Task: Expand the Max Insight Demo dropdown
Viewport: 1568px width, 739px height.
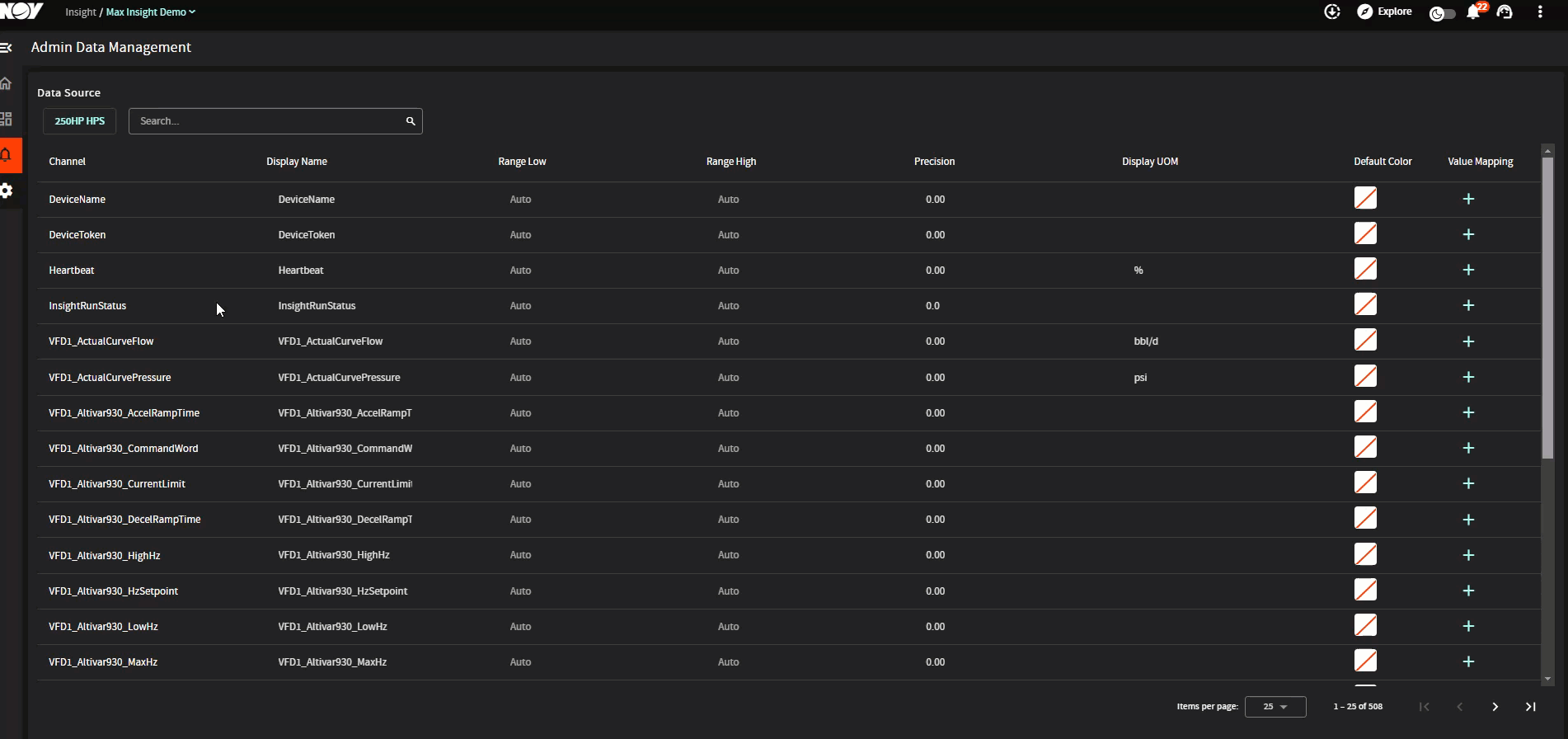Action: coord(151,12)
